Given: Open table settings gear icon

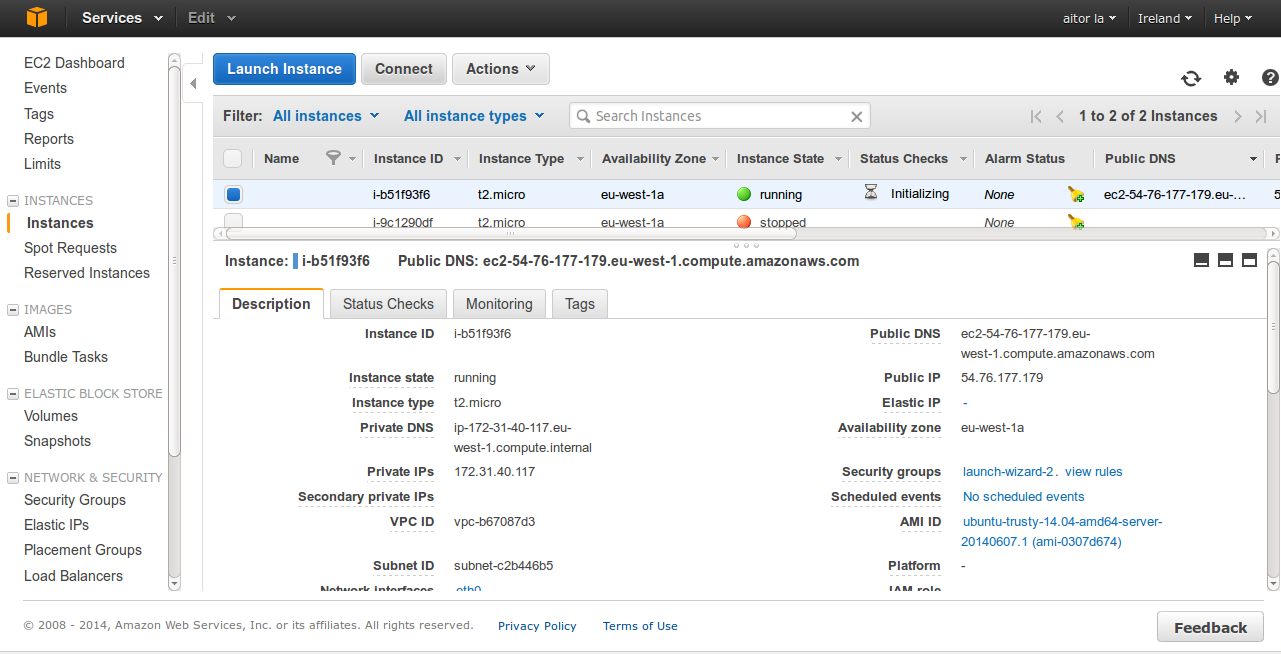Looking at the screenshot, I should (1231, 78).
